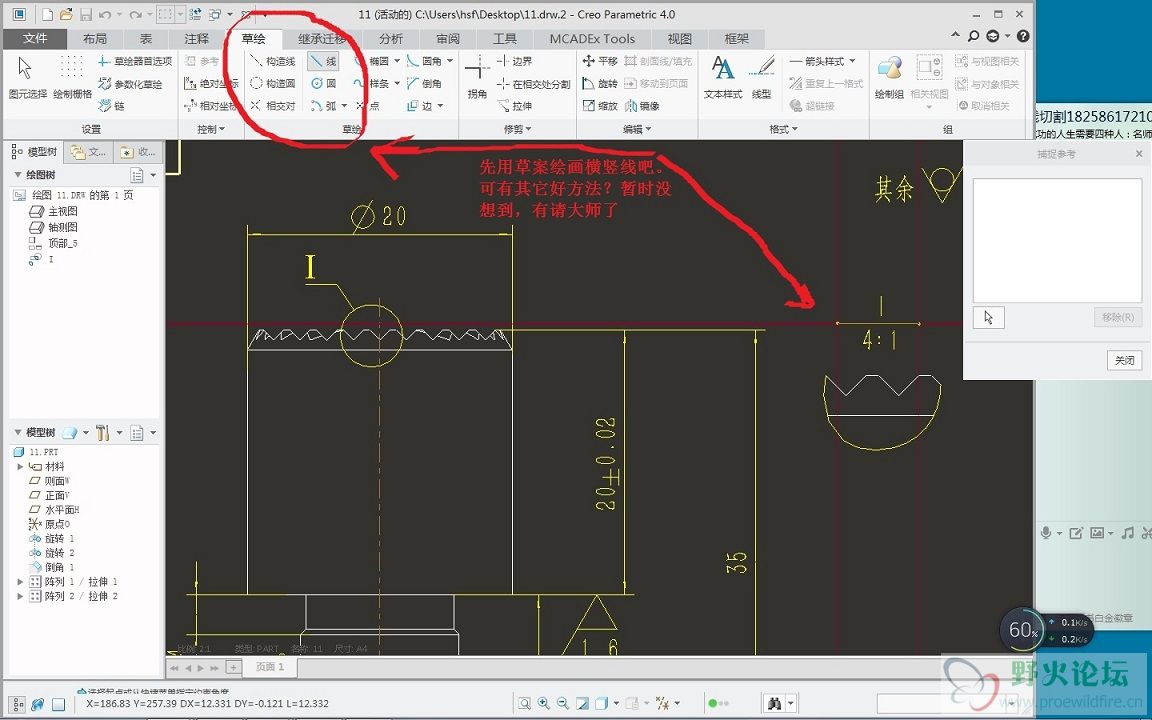Screen dimensions: 1152x720
Task: Click the help question mark icon
Action: 1023,36
